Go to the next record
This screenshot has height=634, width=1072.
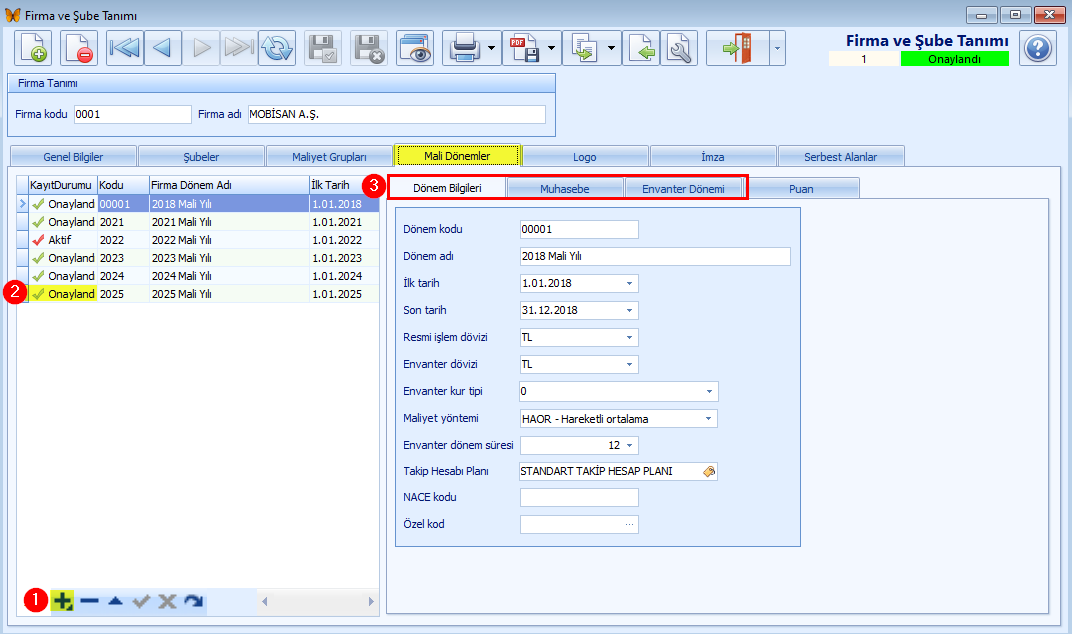tap(201, 48)
